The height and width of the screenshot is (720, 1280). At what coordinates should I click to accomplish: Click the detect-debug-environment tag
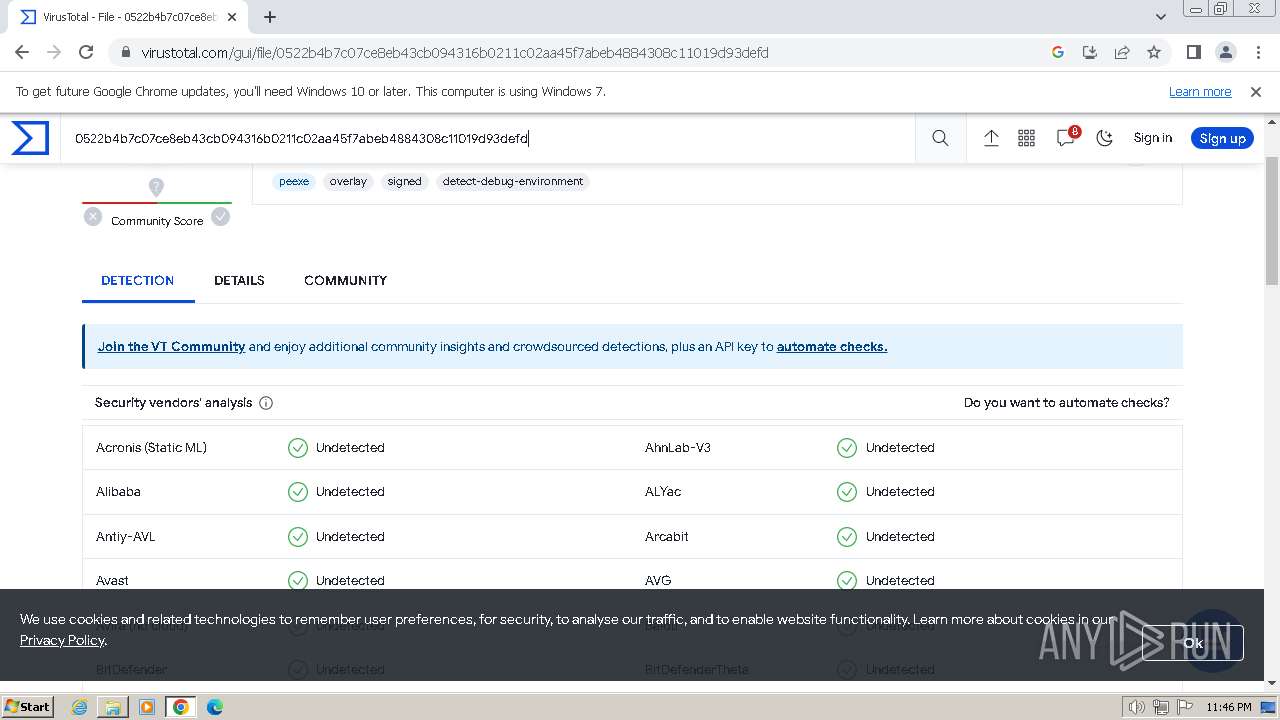[x=513, y=181]
